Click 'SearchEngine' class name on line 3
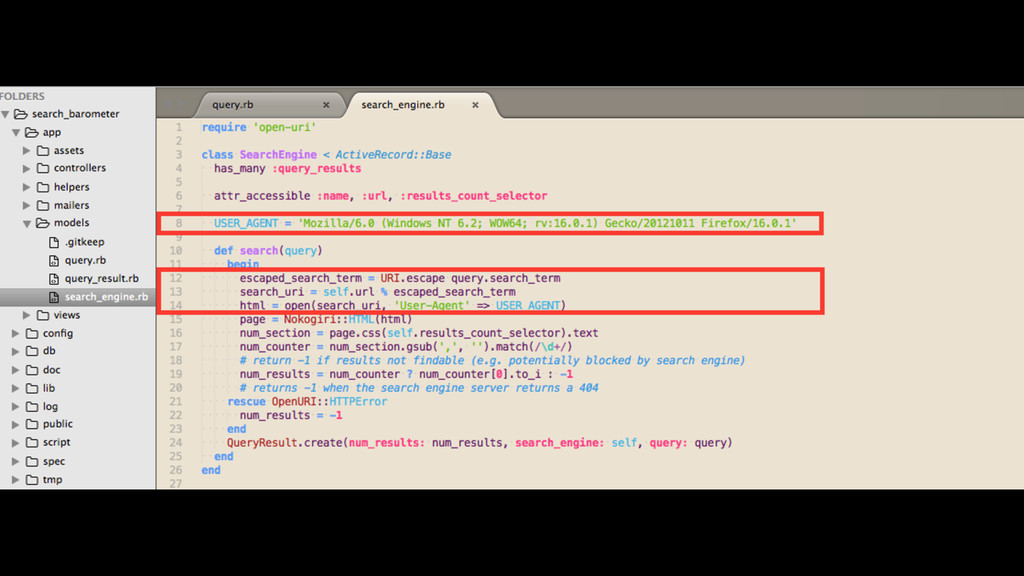 tap(278, 155)
